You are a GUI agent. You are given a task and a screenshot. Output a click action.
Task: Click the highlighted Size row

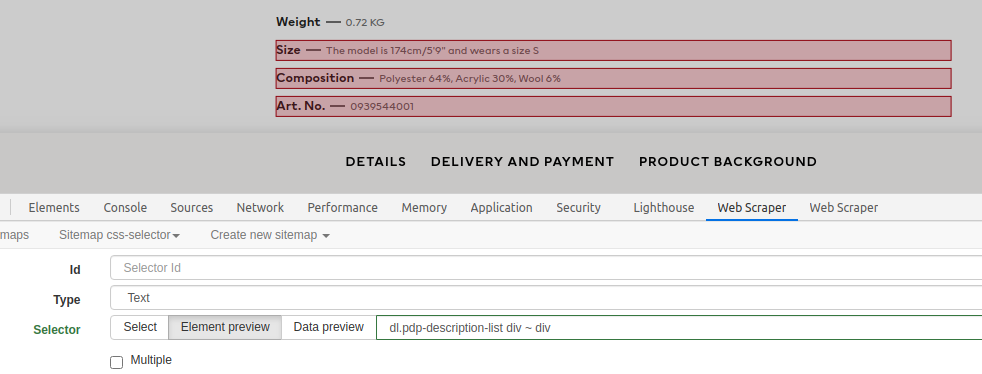pyautogui.click(x=614, y=50)
